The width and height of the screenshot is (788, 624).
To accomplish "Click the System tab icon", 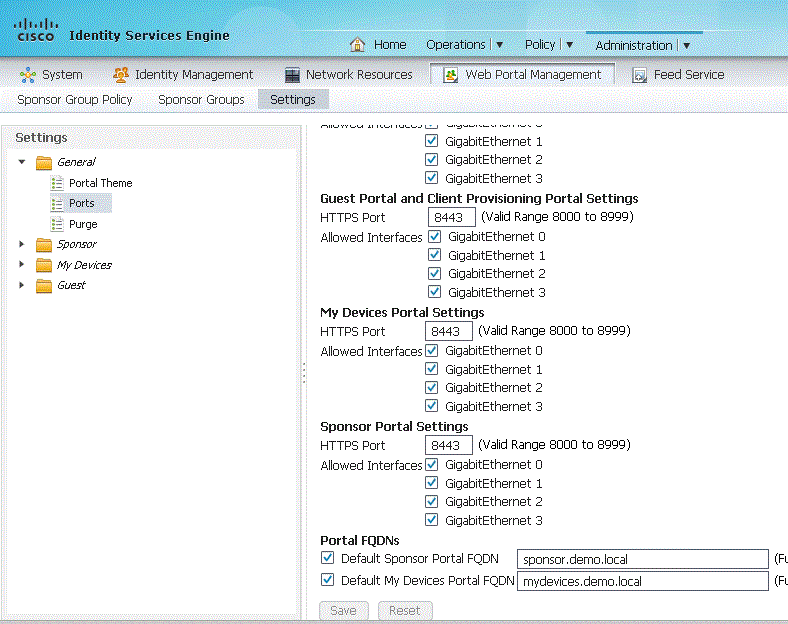I will coord(28,75).
